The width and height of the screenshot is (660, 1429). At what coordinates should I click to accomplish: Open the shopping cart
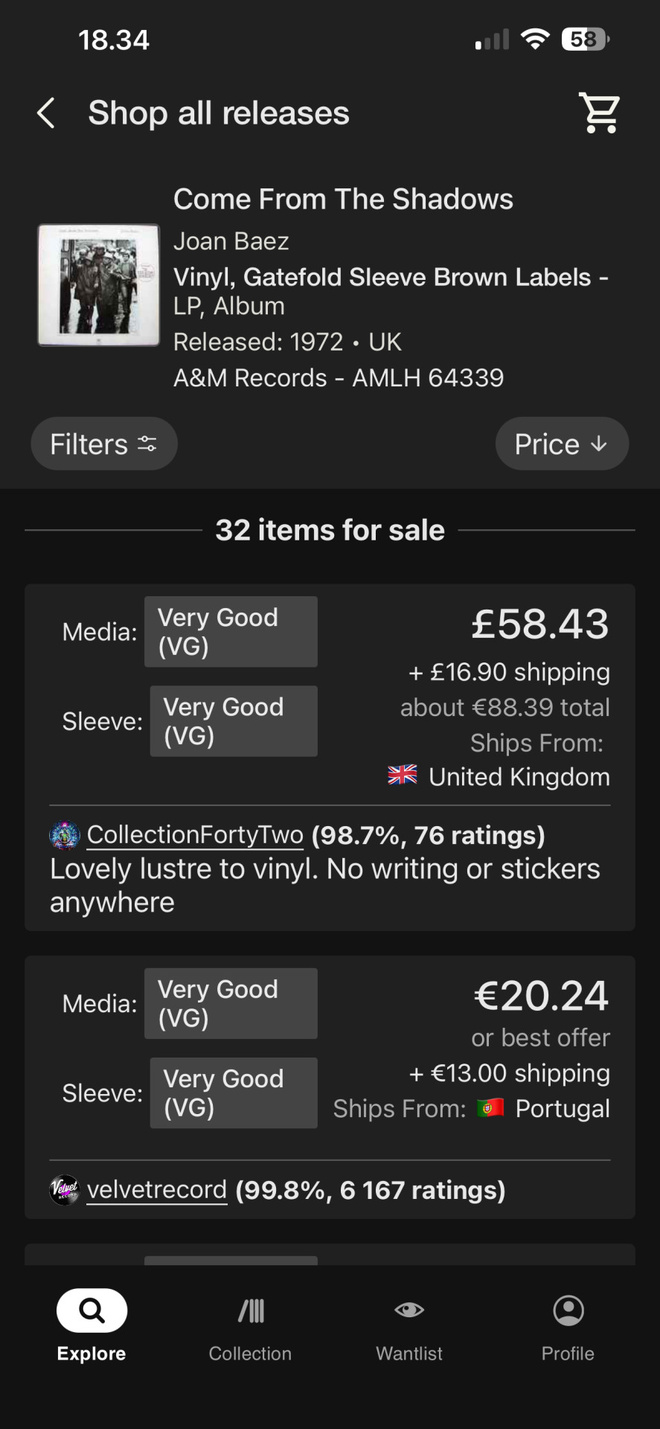[600, 113]
